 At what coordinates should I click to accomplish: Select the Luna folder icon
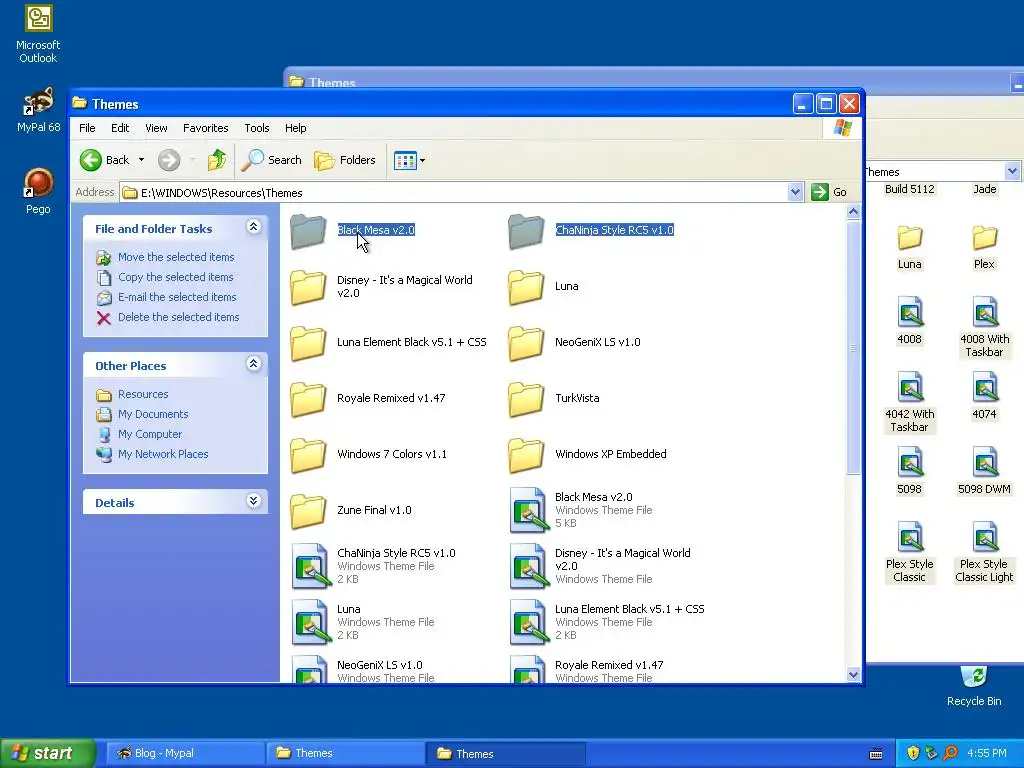tap(526, 287)
